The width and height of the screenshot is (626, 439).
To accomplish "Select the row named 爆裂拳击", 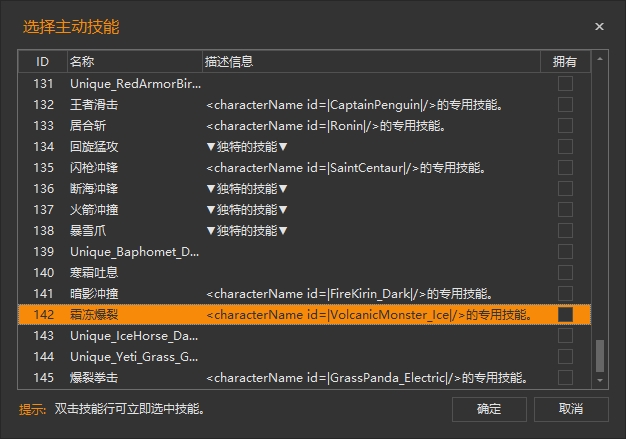I will 305,378.
